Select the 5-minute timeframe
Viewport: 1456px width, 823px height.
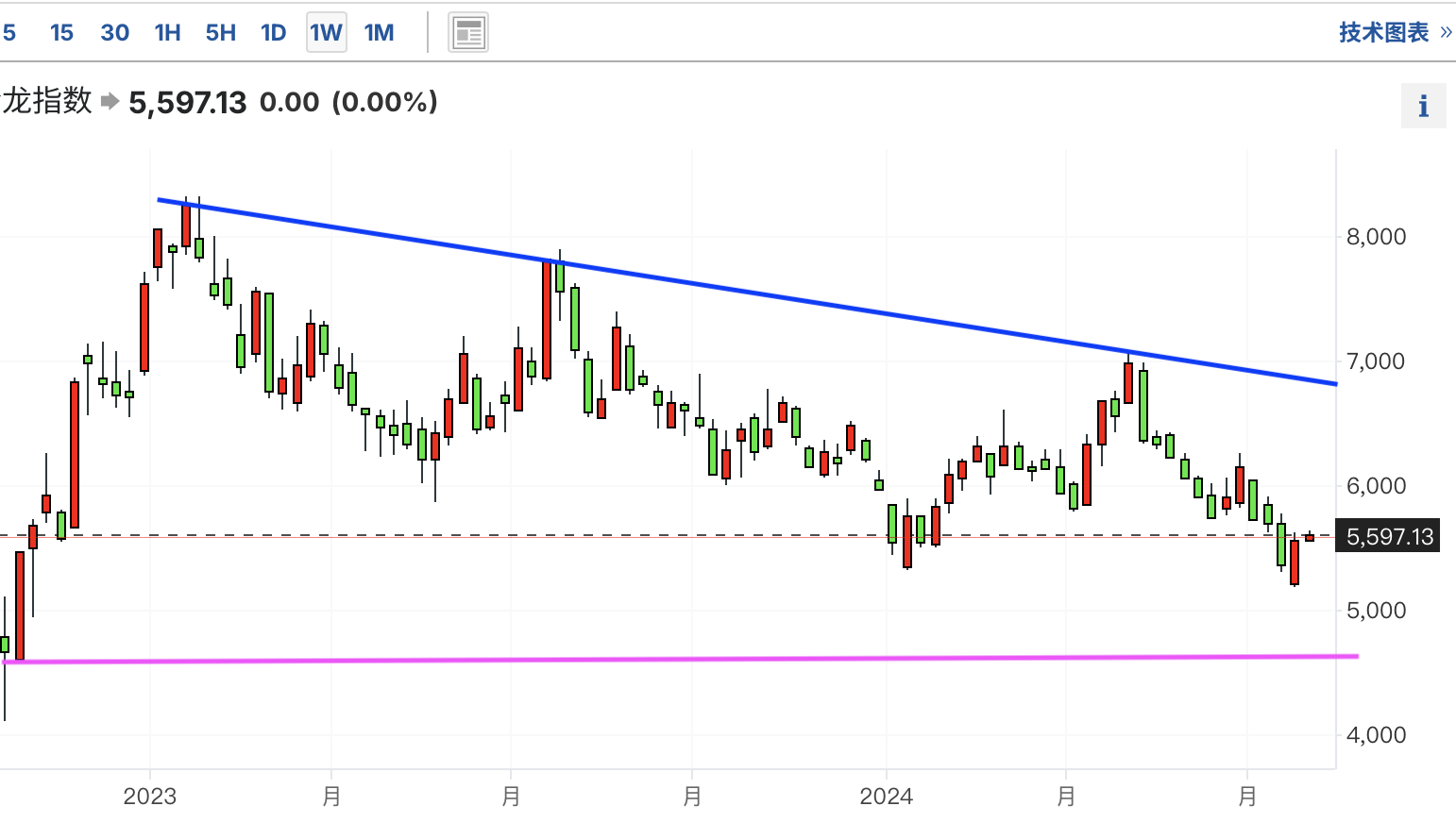(9, 33)
